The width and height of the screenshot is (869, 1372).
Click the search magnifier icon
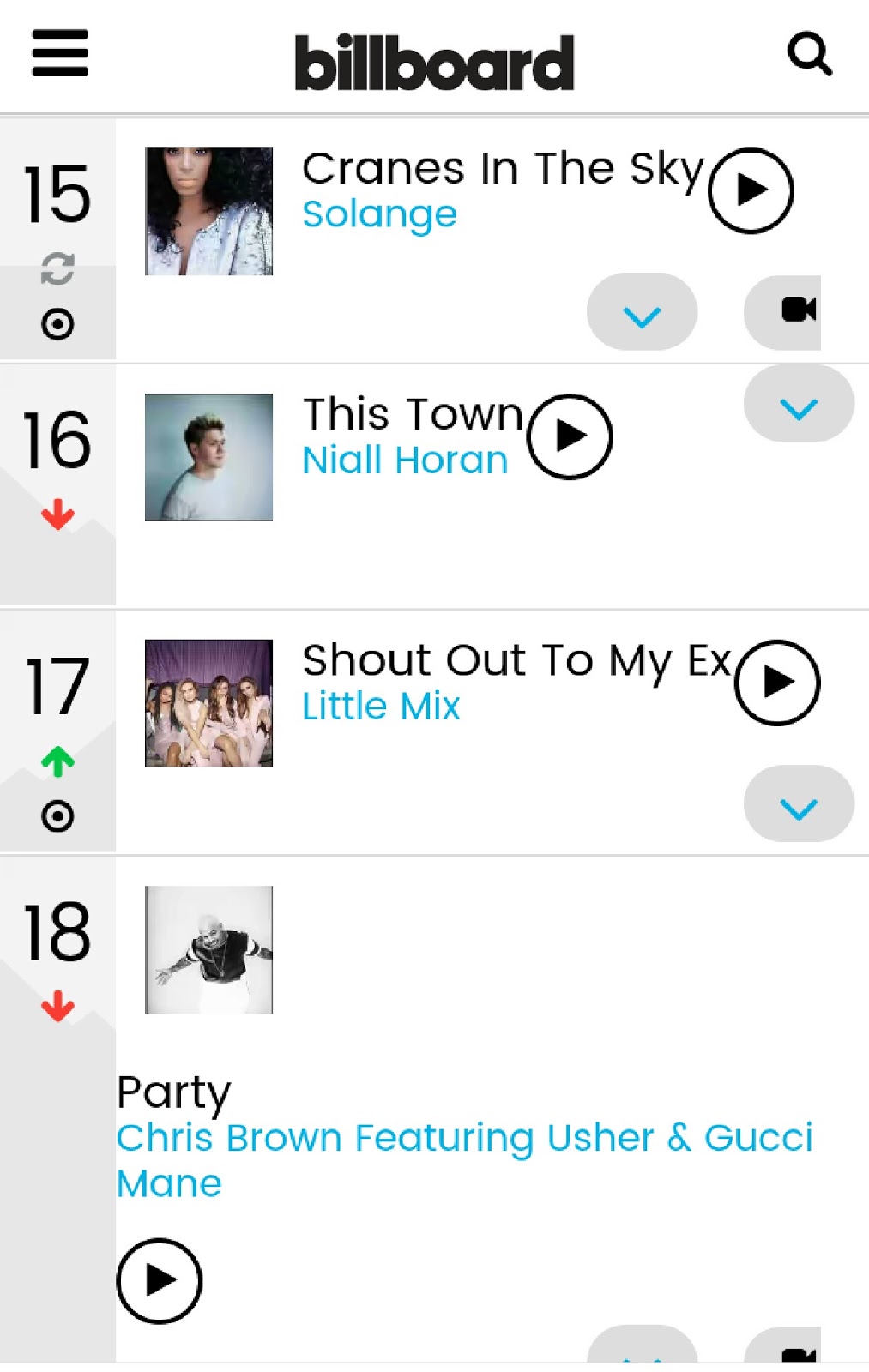coord(811,54)
